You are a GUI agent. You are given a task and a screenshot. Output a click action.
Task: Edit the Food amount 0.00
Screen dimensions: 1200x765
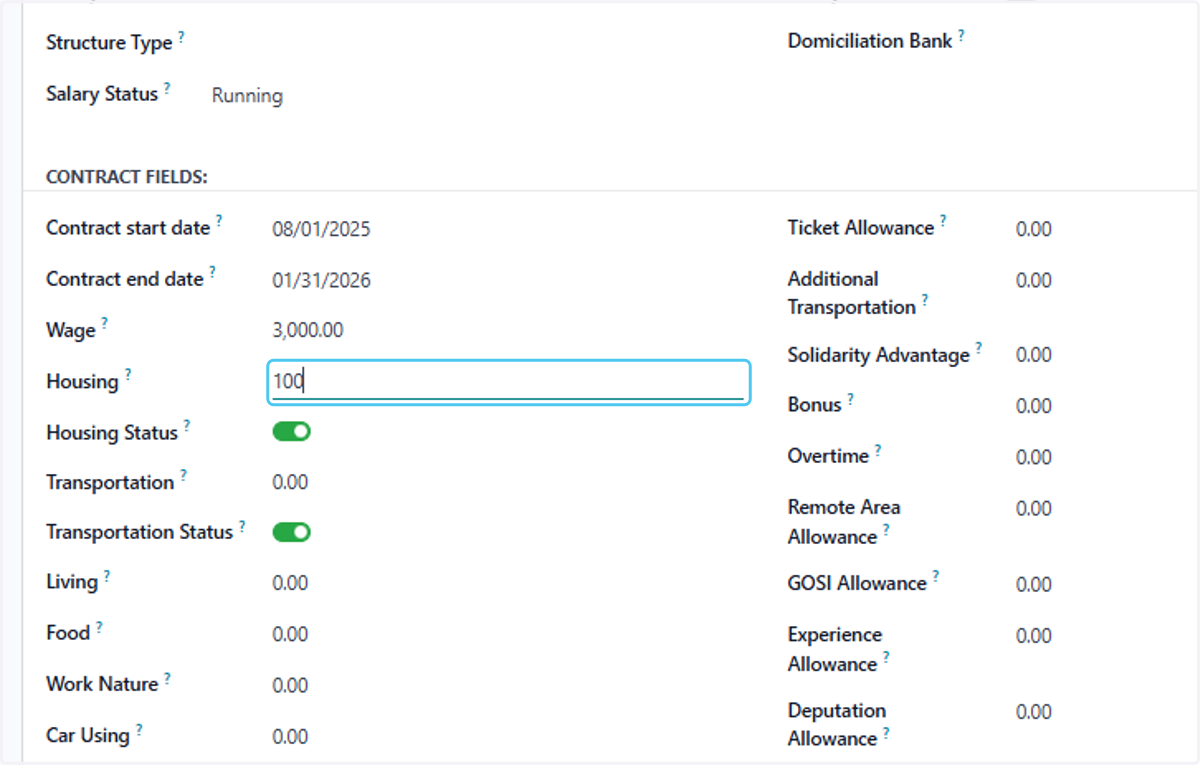[290, 634]
